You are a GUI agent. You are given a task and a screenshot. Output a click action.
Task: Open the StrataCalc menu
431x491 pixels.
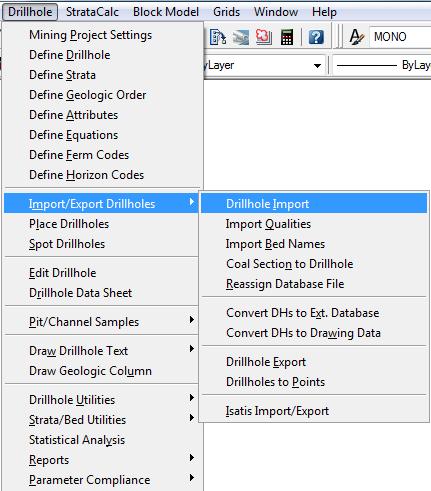pyautogui.click(x=92, y=12)
